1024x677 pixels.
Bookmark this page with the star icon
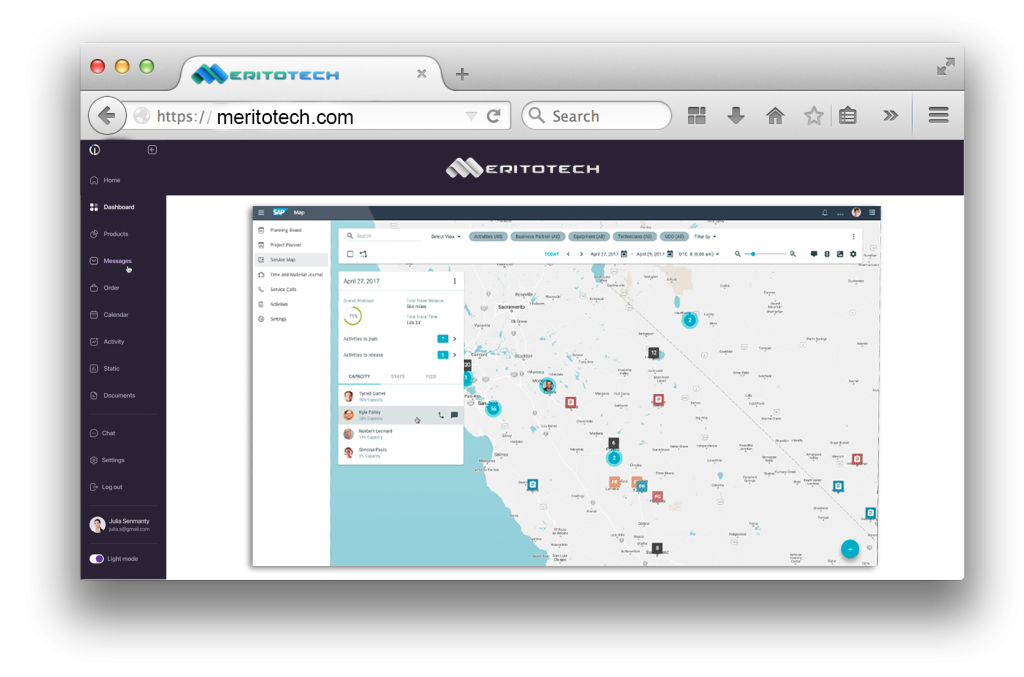(814, 116)
